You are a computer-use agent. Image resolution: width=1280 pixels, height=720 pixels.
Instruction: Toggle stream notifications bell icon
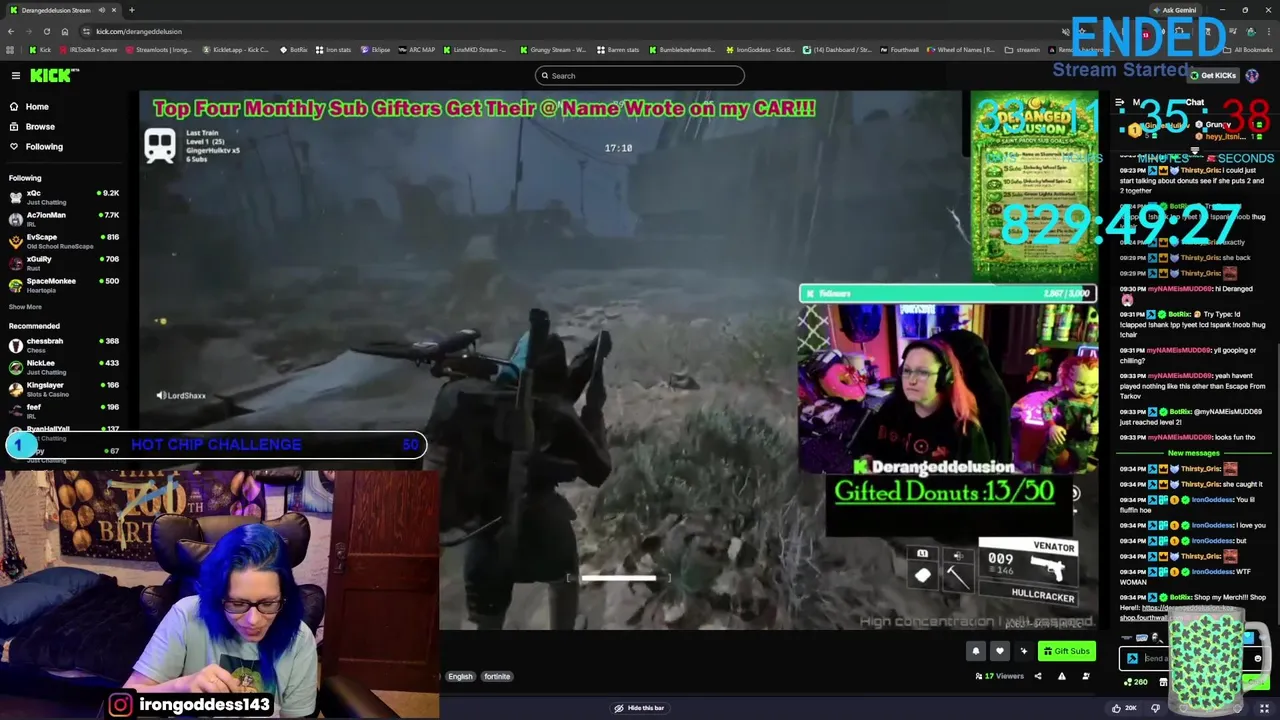976,651
